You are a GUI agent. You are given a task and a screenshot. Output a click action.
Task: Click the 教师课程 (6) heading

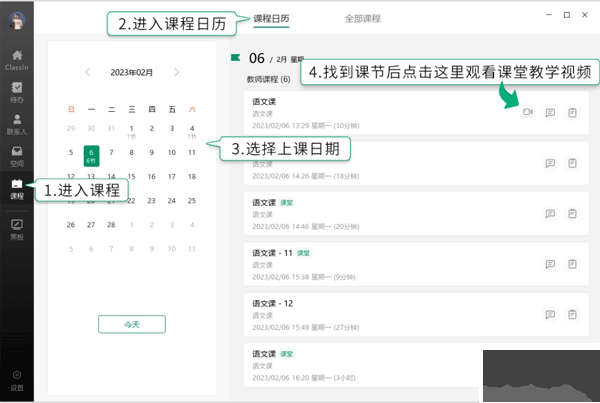(x=269, y=79)
